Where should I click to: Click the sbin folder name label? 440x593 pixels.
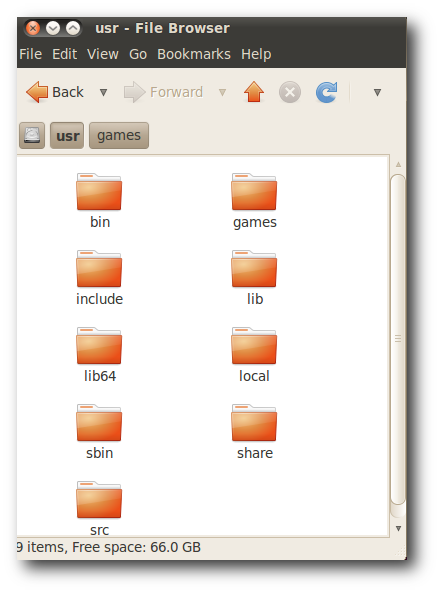click(x=100, y=453)
